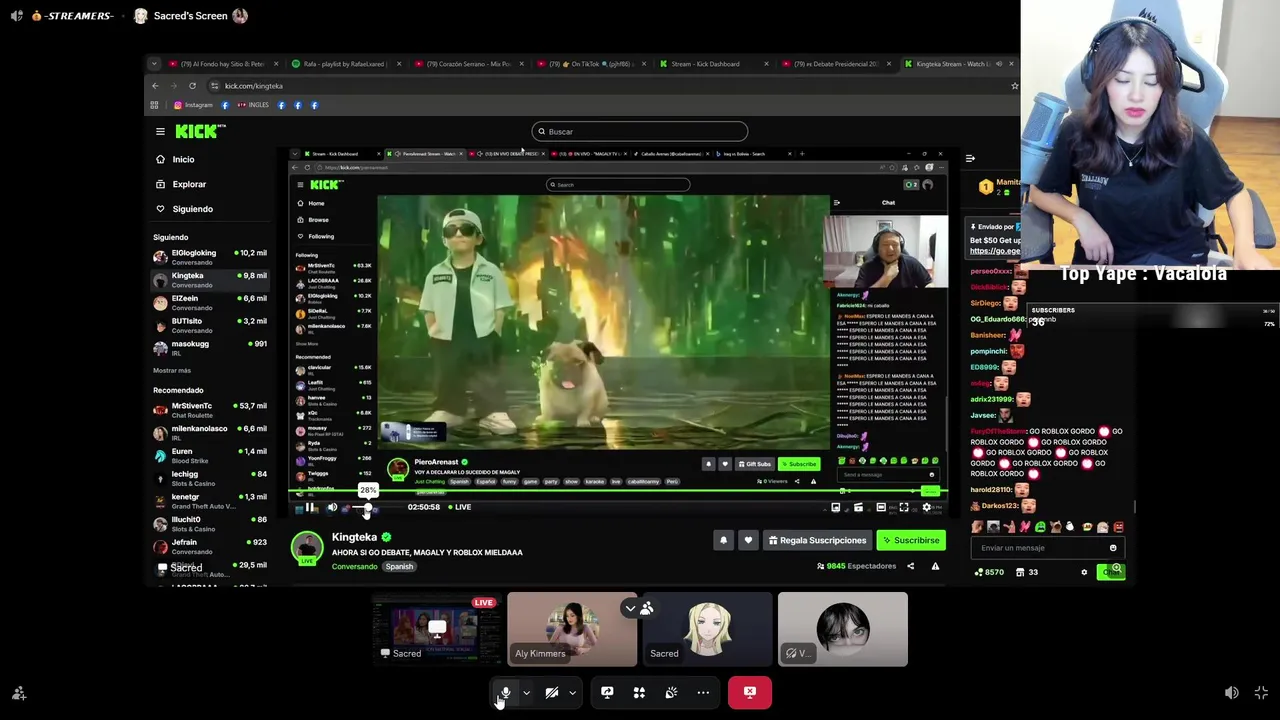Go to Inicio in Kick sidebar
This screenshot has width=1280, height=720.
(183, 159)
